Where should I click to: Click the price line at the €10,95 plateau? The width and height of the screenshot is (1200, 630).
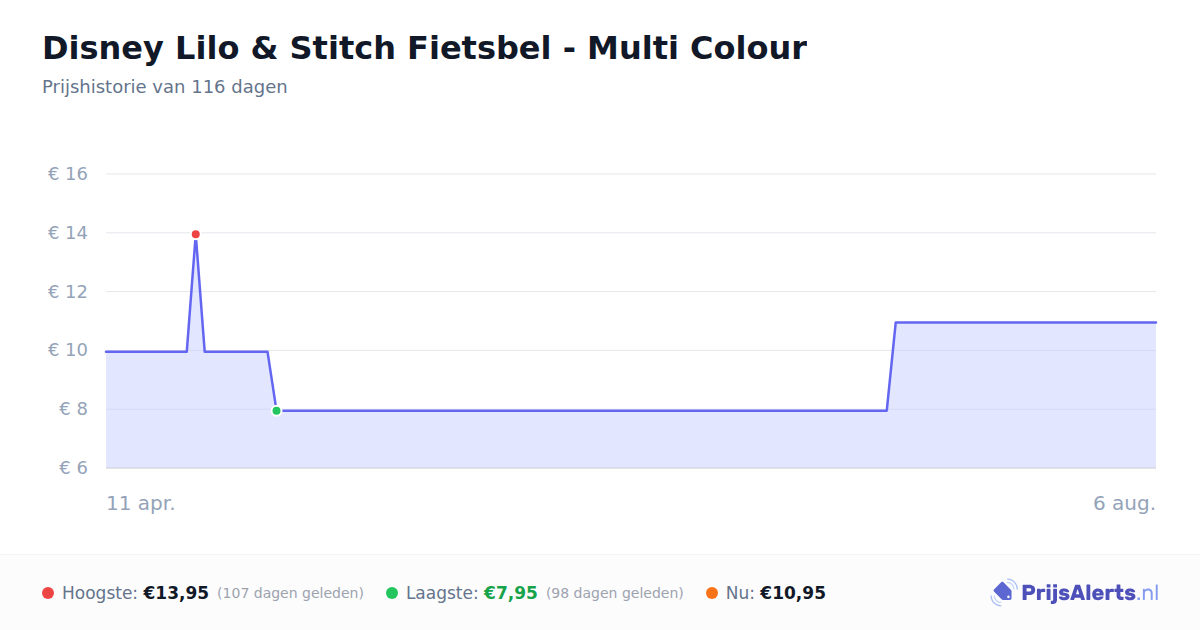click(1025, 322)
